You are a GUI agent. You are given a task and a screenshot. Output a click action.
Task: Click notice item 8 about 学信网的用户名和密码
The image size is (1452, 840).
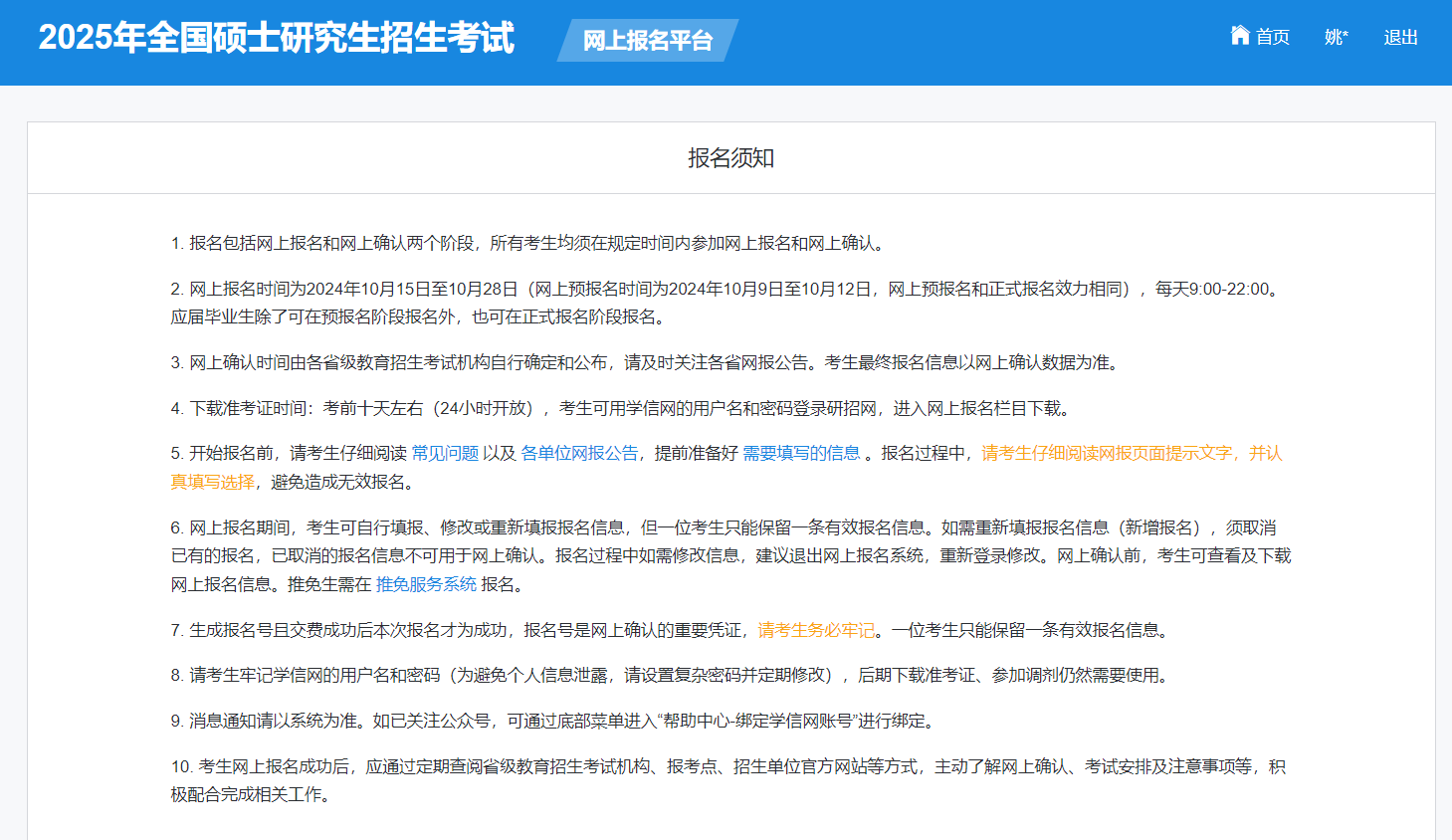click(x=671, y=675)
